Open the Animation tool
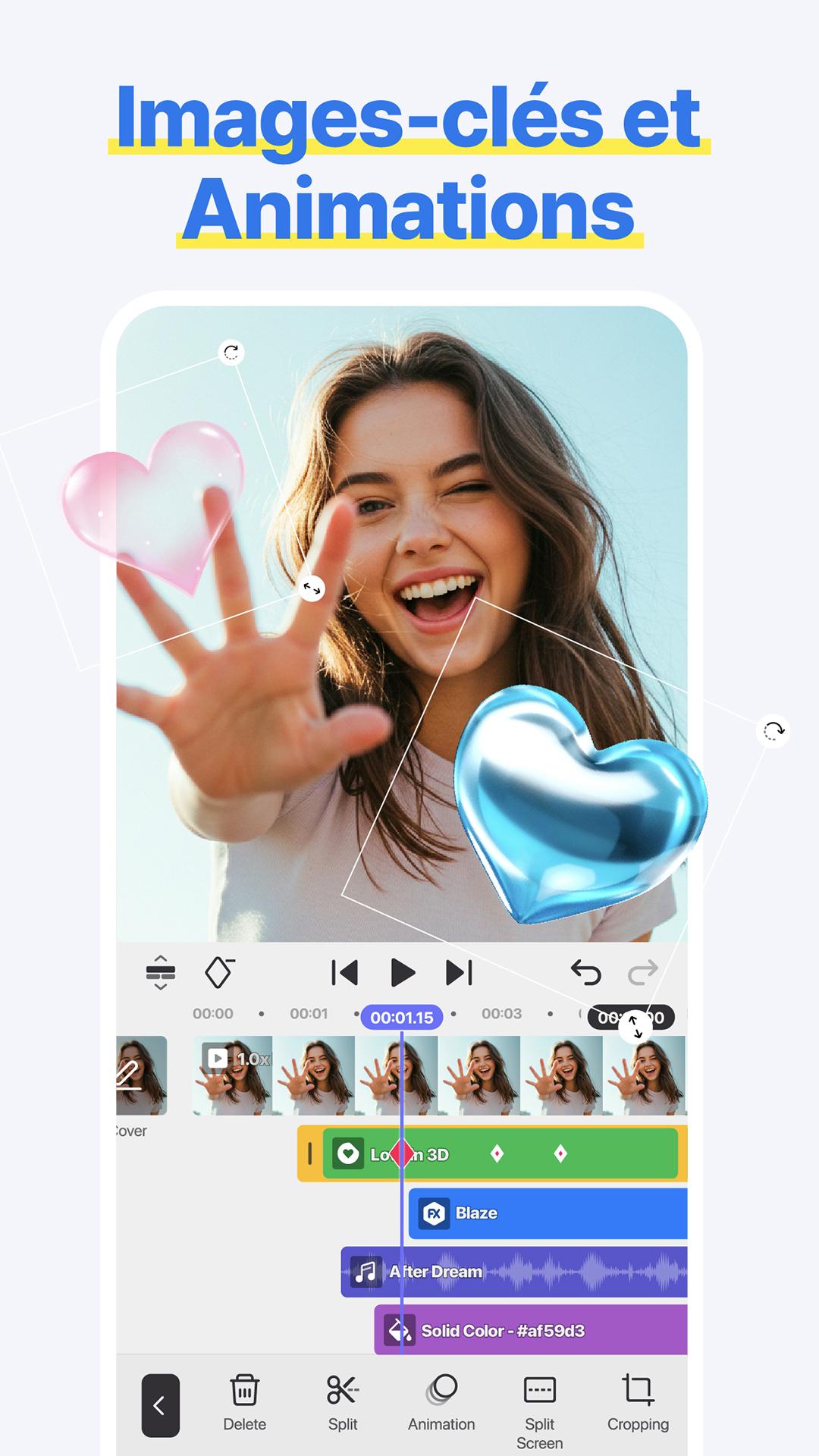Screen dimensions: 819x1456 coord(441,1403)
